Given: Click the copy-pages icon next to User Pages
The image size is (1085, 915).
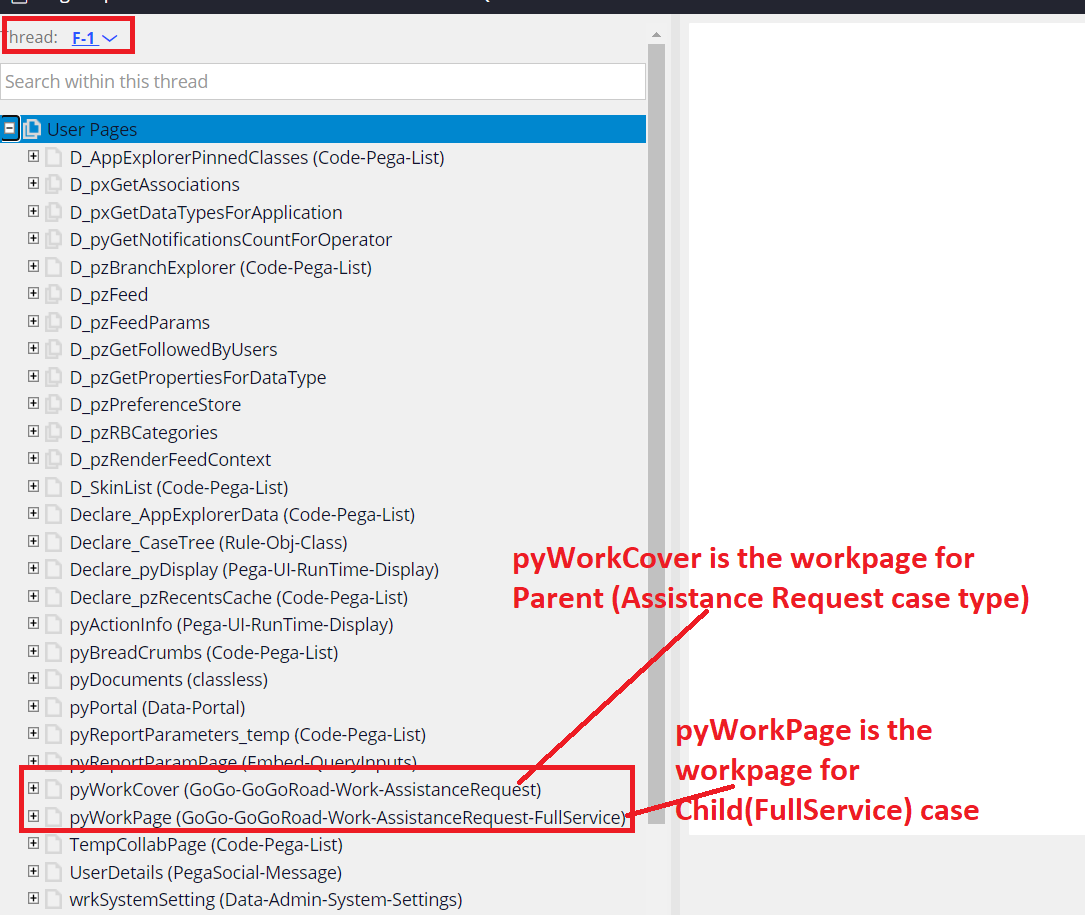Looking at the screenshot, I should coord(33,128).
